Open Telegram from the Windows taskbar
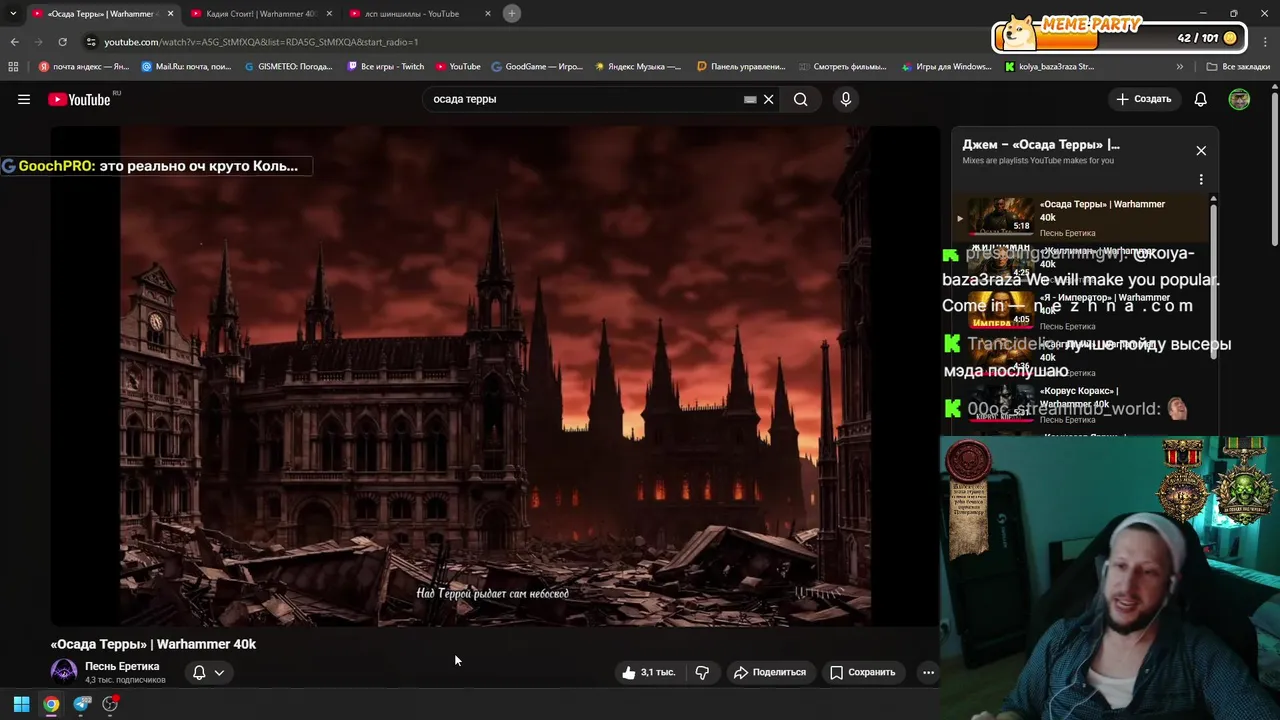 tap(82, 704)
